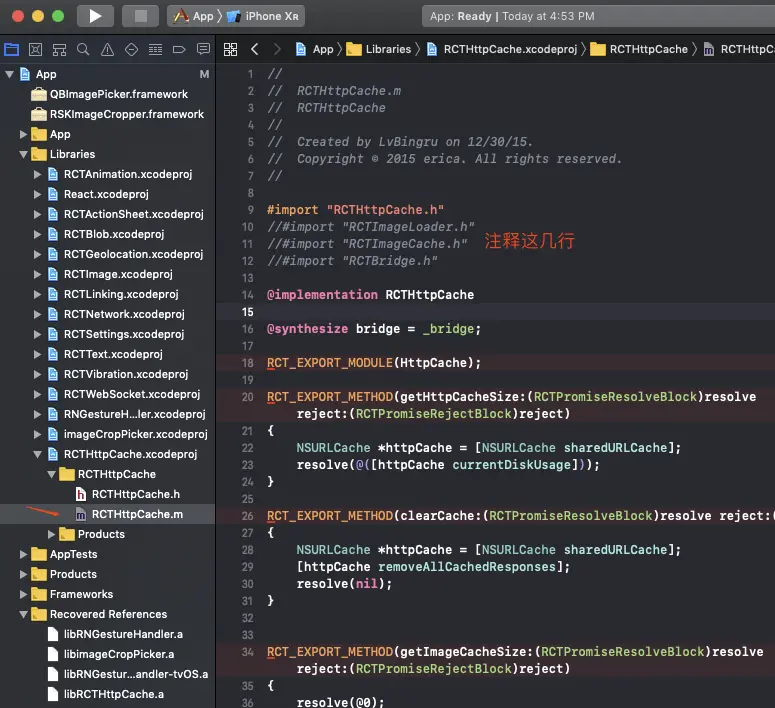Open the App scheme selector
775x708 pixels.
194,16
